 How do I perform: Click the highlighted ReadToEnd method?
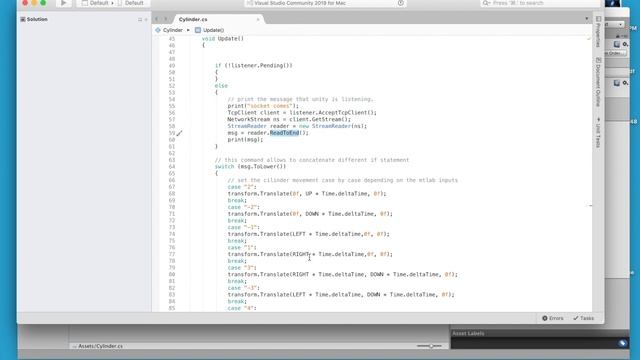[x=284, y=133]
